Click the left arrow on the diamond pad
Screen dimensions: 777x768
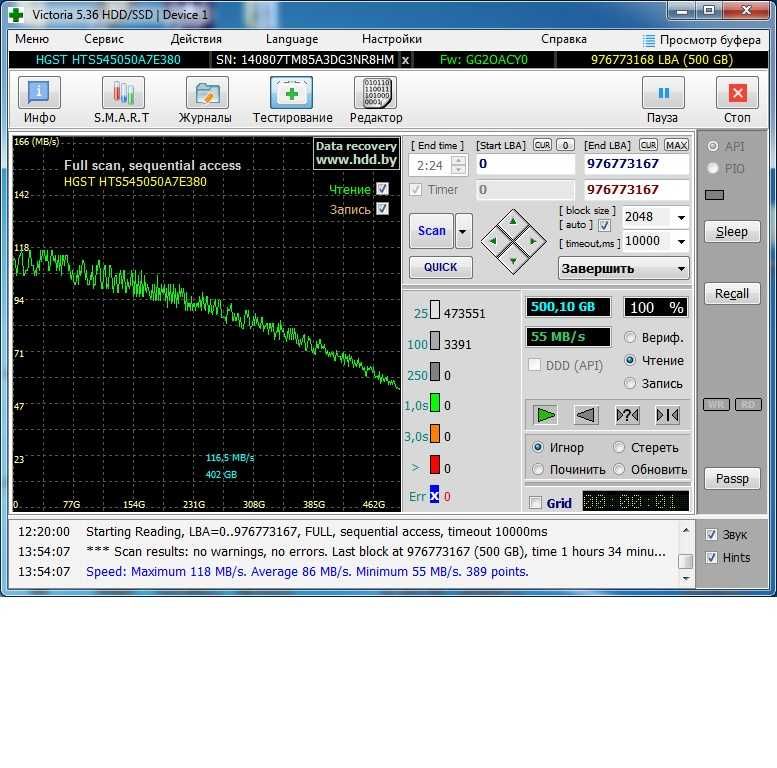pos(493,241)
